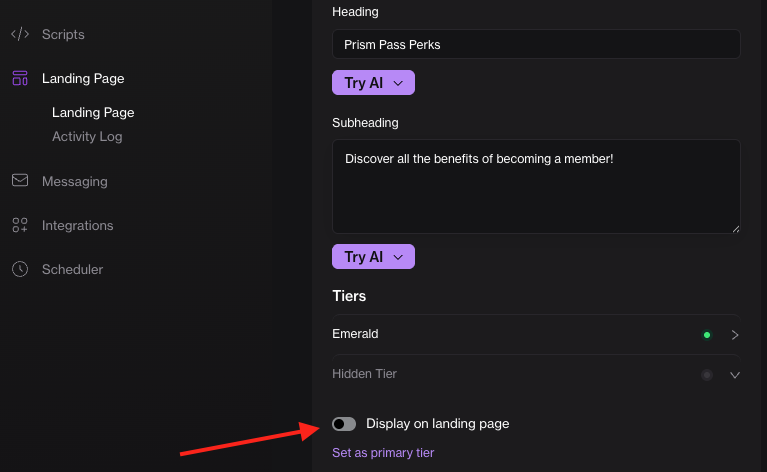
Task: Click the Set as primary tier link
Action: point(383,453)
